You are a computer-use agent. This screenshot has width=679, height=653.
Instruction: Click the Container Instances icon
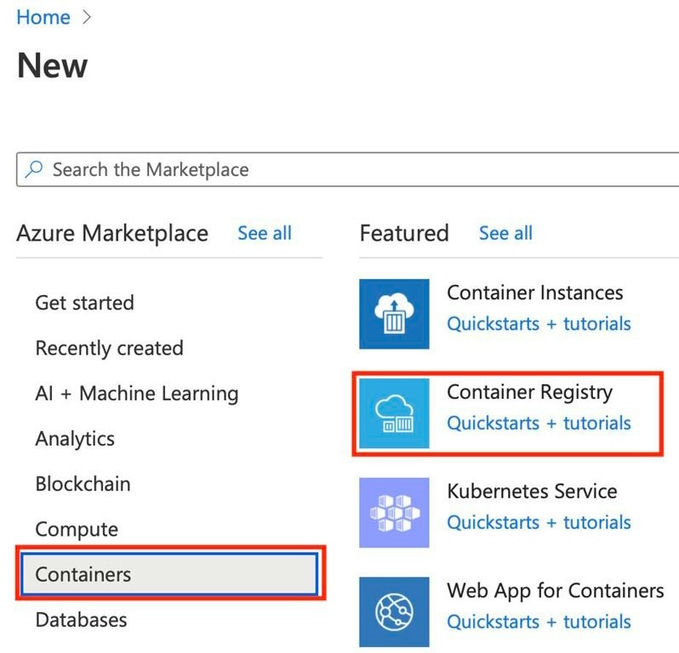click(394, 313)
